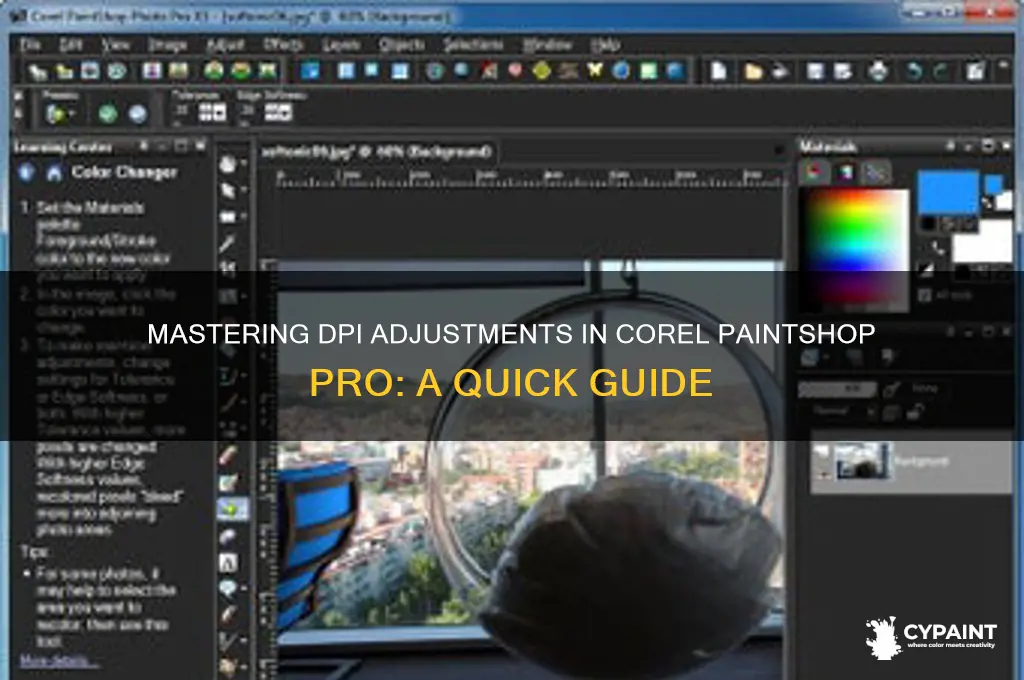The image size is (1024, 680).
Task: Click the small blue foreground color box
Action: 993,184
